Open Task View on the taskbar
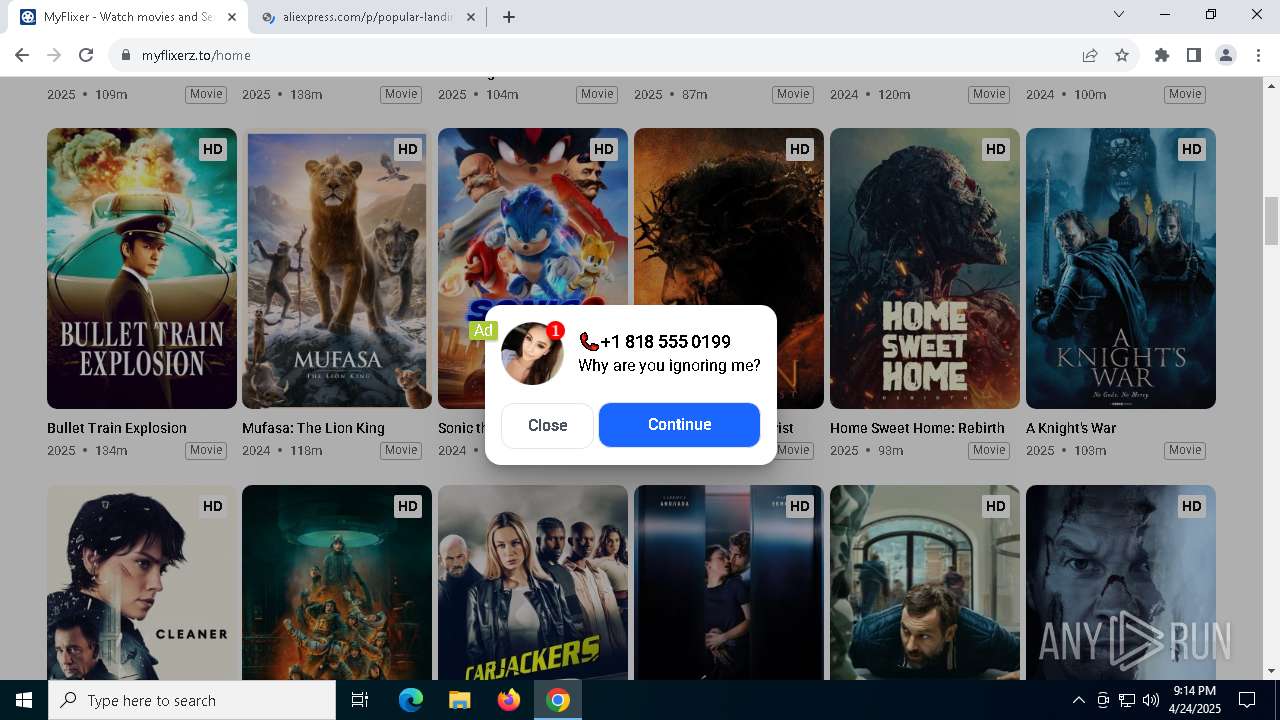The height and width of the screenshot is (720, 1280). pyautogui.click(x=360, y=700)
